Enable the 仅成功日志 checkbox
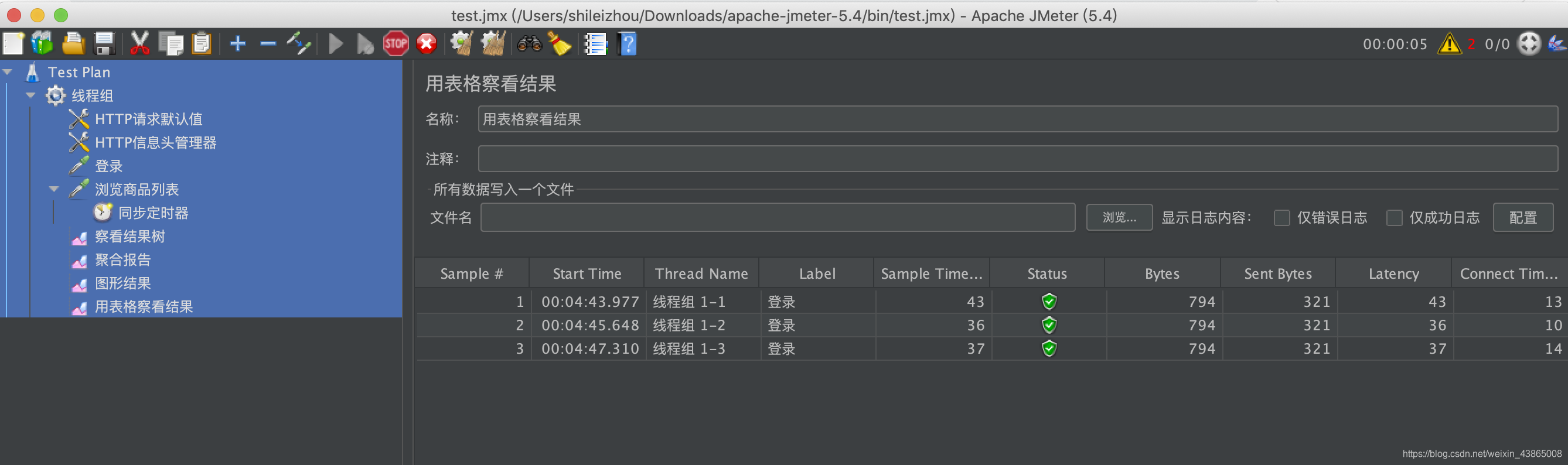 coord(1394,218)
